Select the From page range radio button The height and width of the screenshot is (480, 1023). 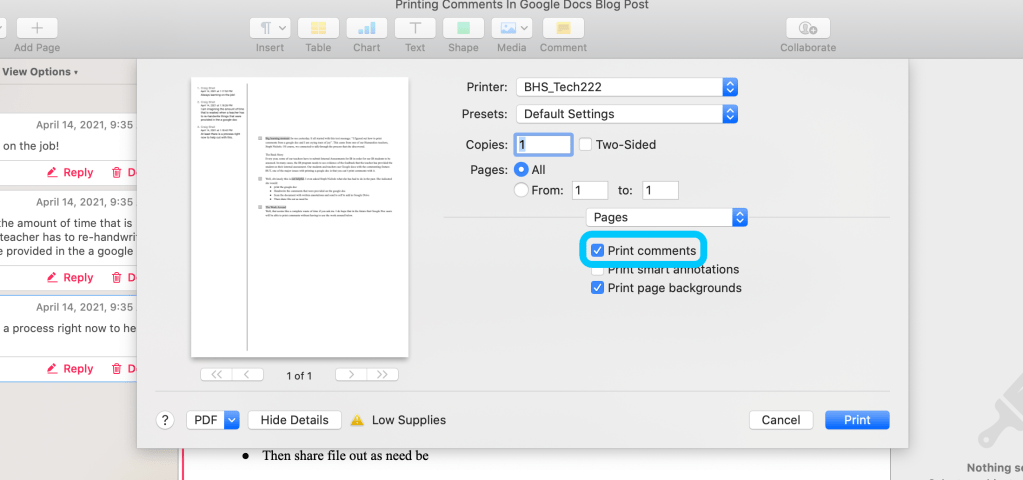521,190
